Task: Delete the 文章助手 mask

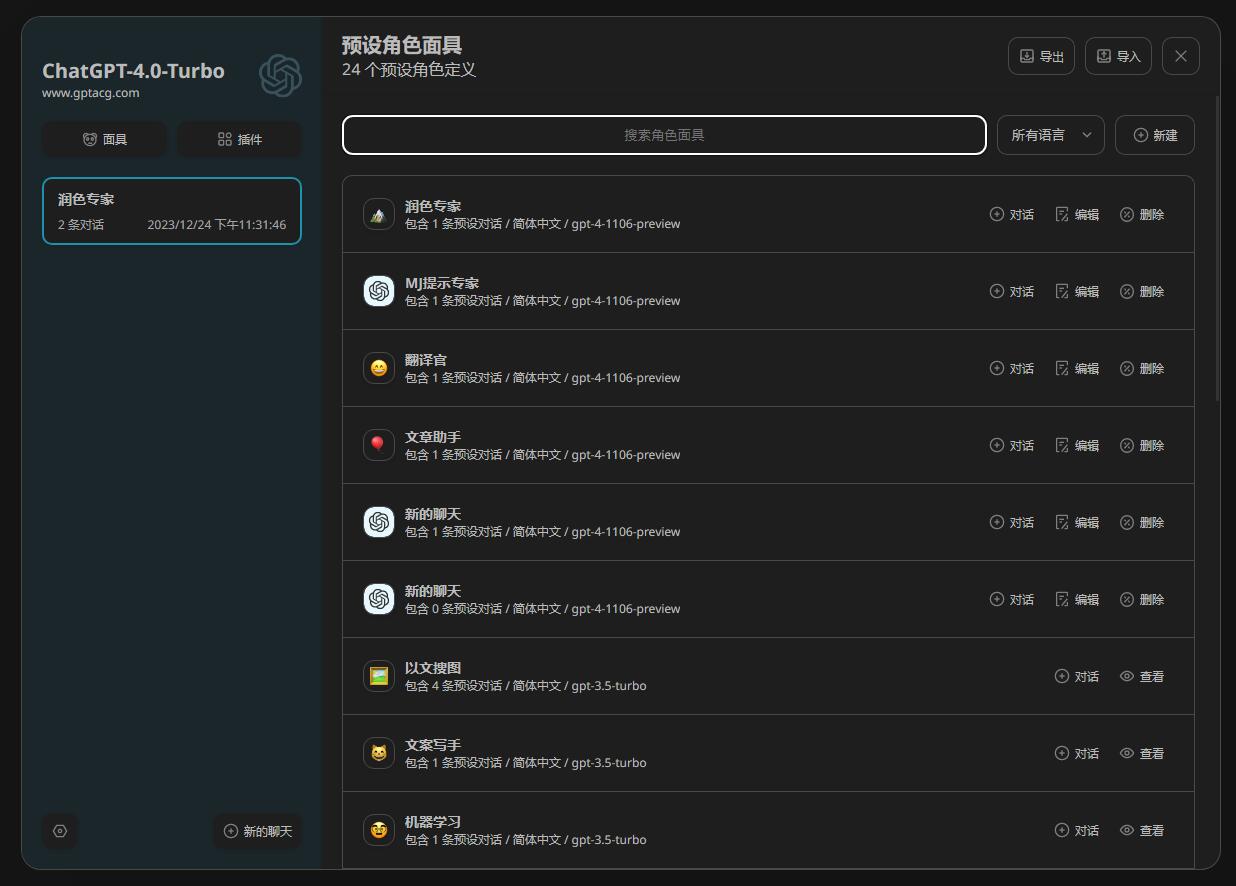Action: tap(1142, 445)
